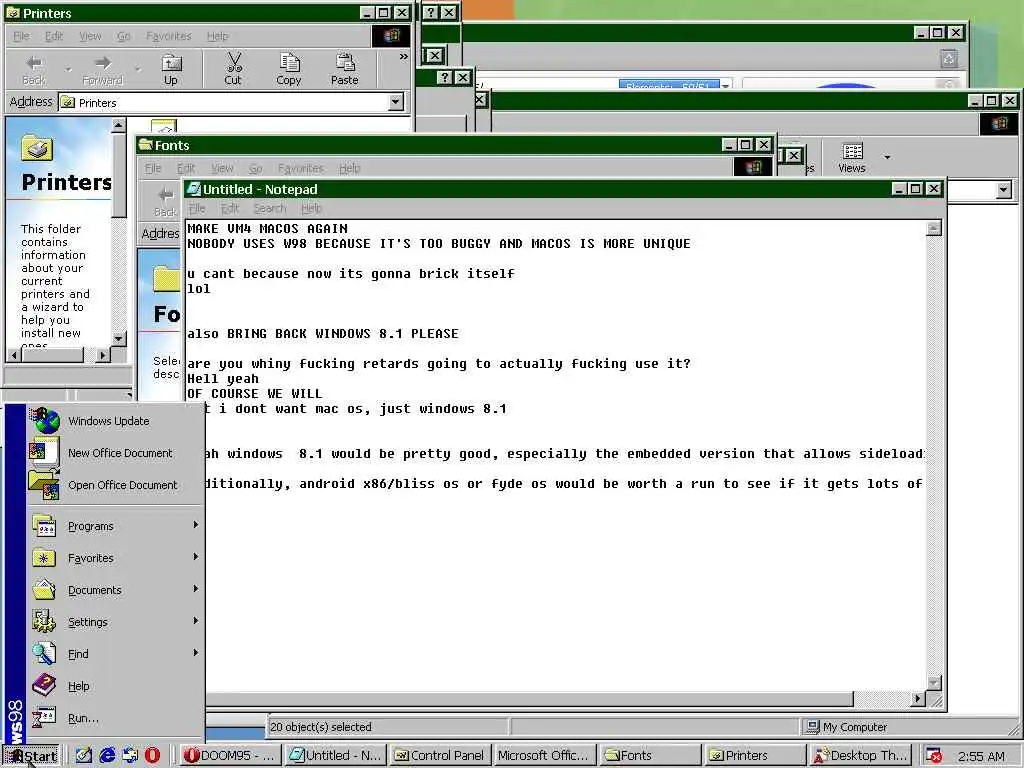Screen dimensions: 1024x768
Task: Click the Documents icon in Start menu
Action: point(44,590)
